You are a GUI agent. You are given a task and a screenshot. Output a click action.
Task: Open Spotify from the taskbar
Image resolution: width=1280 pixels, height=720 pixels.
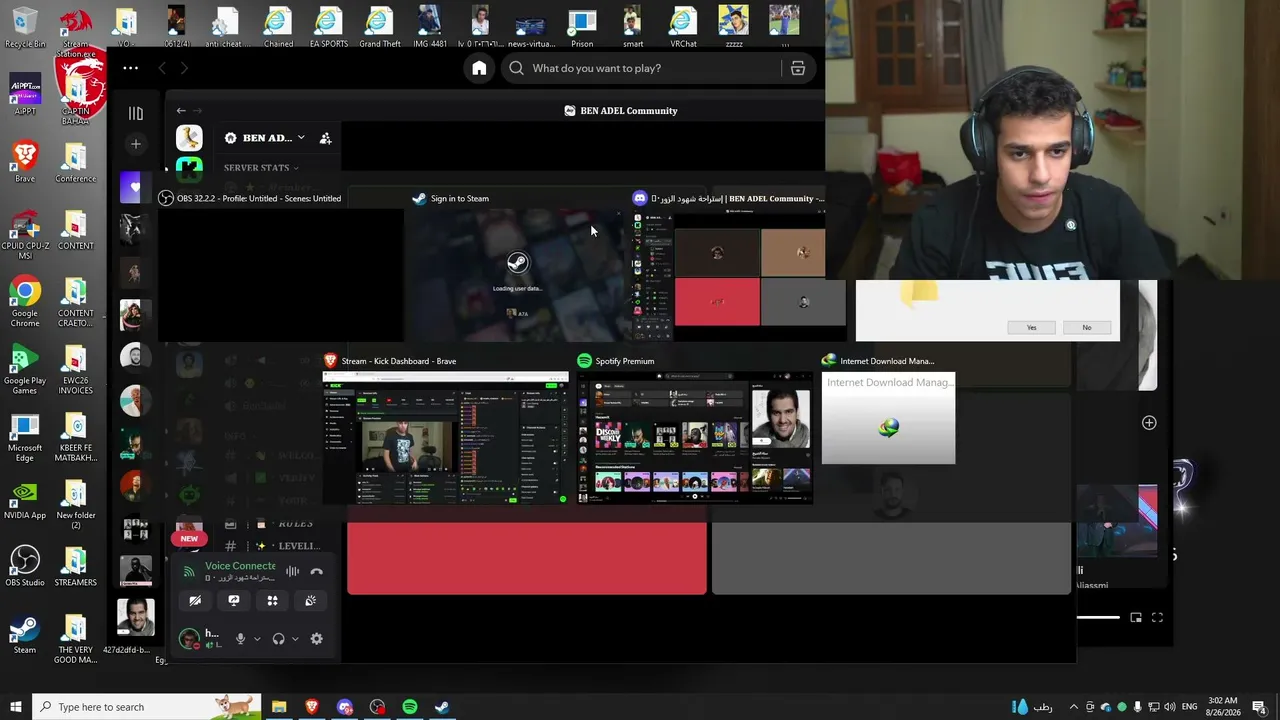coord(410,707)
